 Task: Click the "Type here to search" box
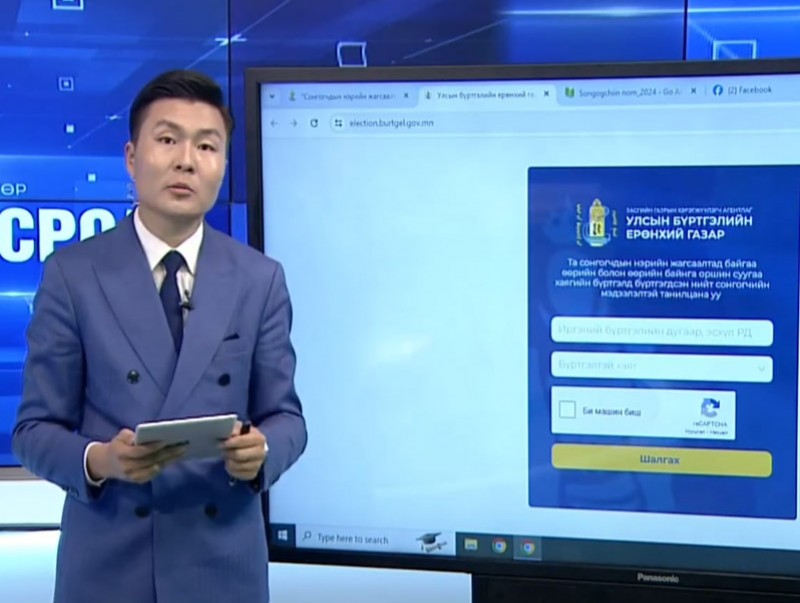[353, 539]
